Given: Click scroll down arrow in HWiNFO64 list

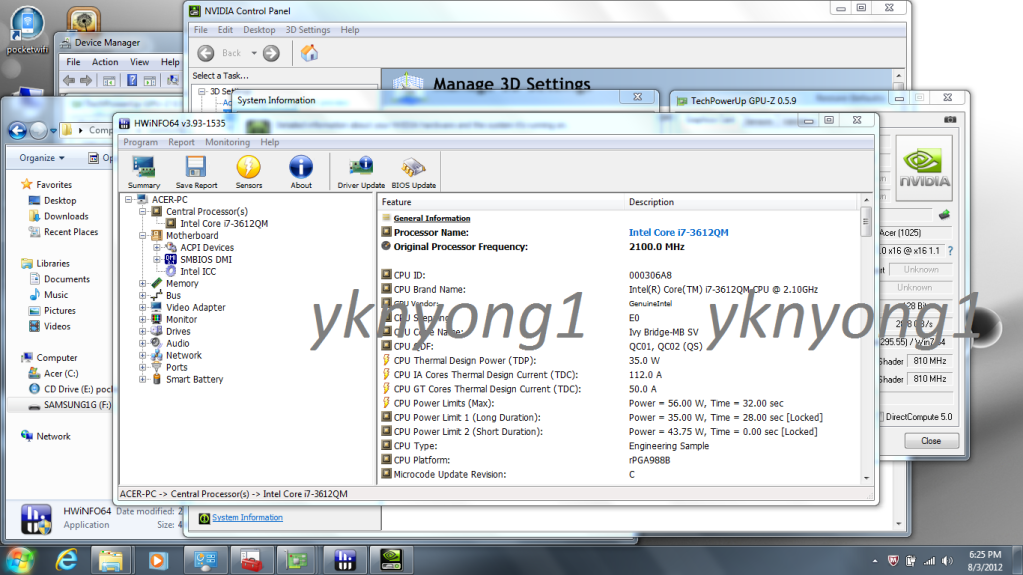Looking at the screenshot, I should (x=866, y=478).
